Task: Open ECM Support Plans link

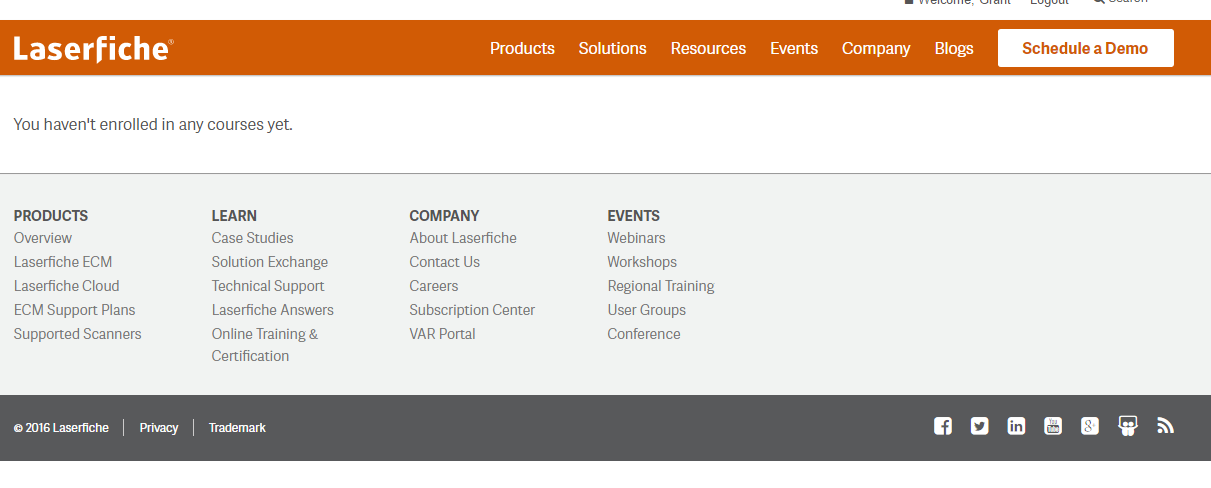Action: point(74,310)
